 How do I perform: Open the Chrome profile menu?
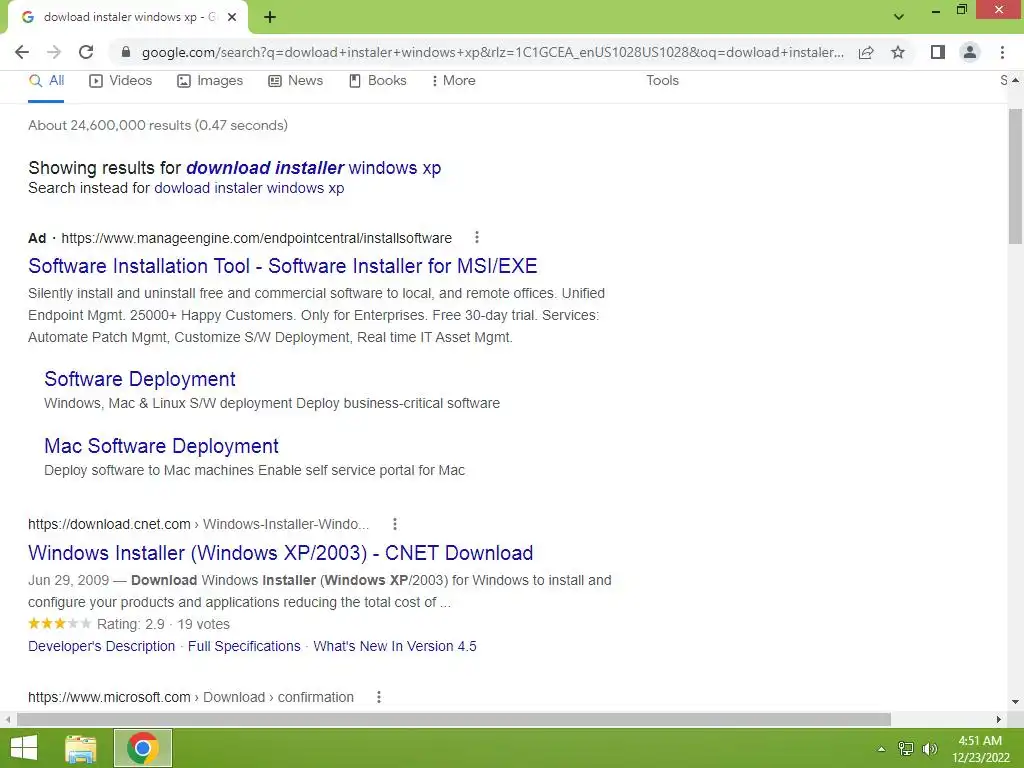point(970,52)
